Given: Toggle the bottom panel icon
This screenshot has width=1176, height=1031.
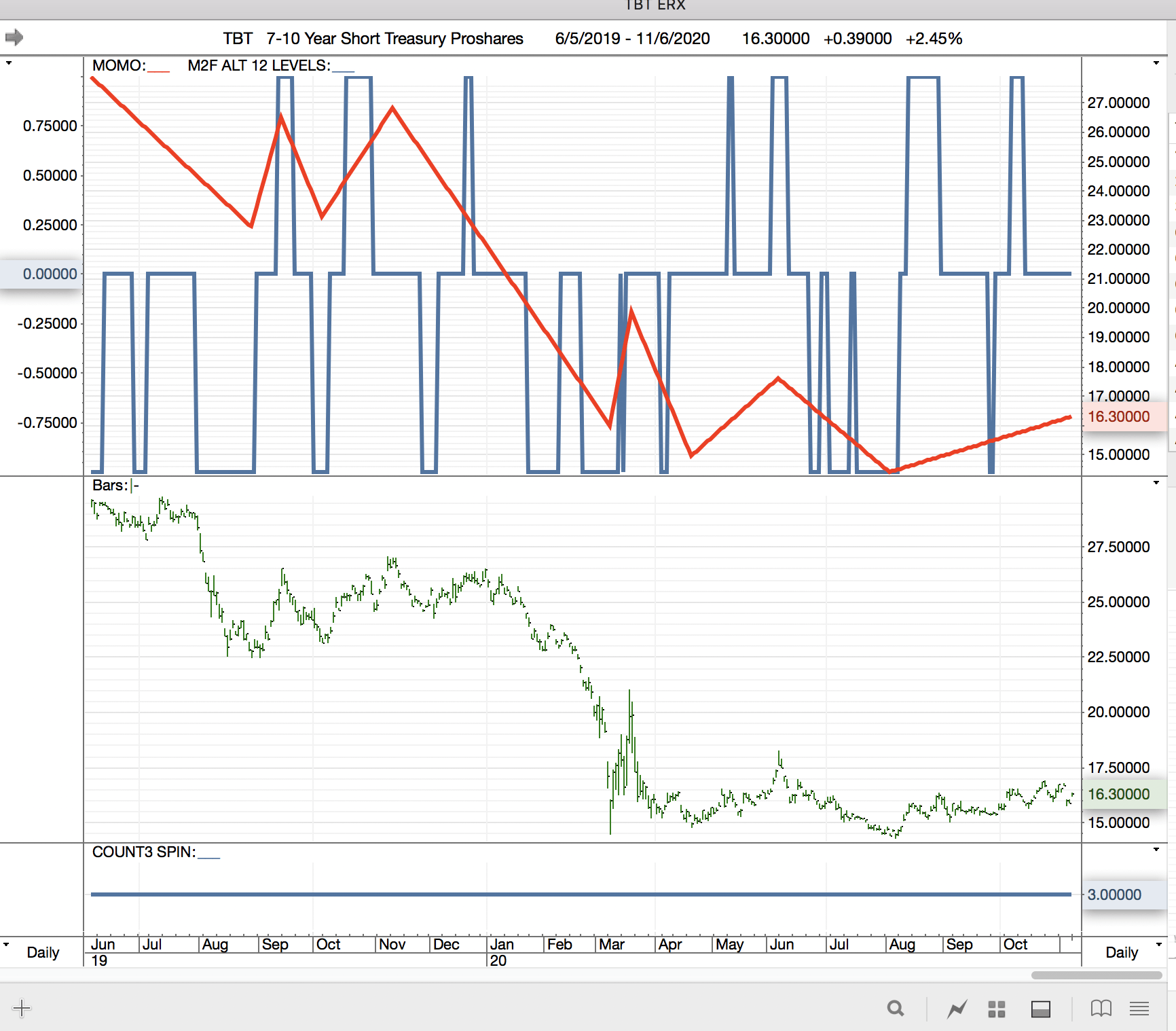Looking at the screenshot, I should (1041, 1009).
